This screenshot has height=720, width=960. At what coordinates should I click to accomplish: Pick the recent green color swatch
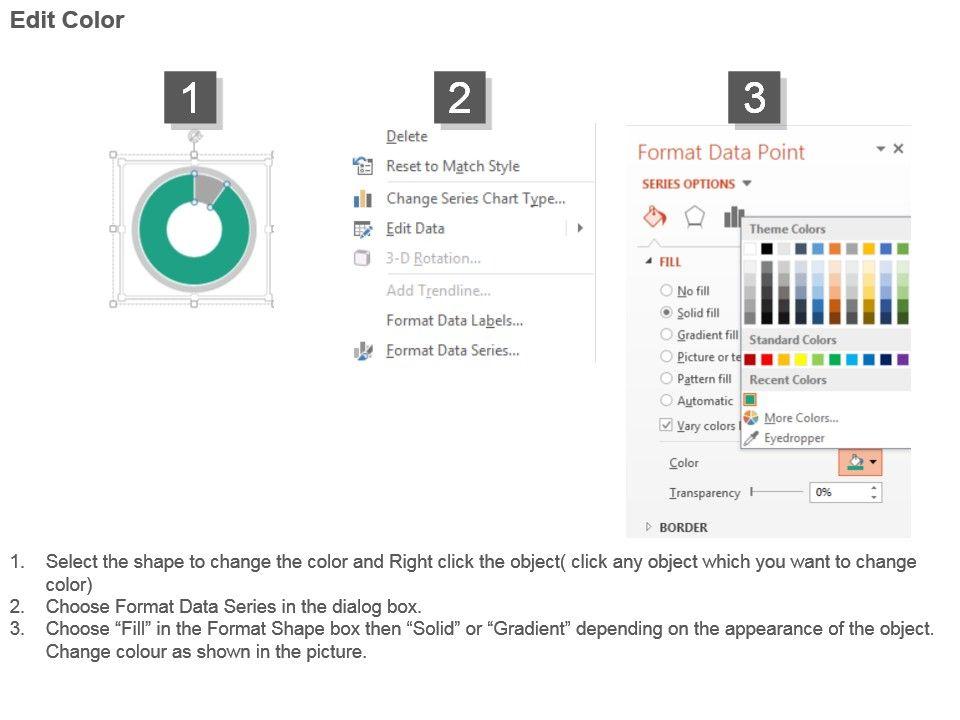point(750,399)
